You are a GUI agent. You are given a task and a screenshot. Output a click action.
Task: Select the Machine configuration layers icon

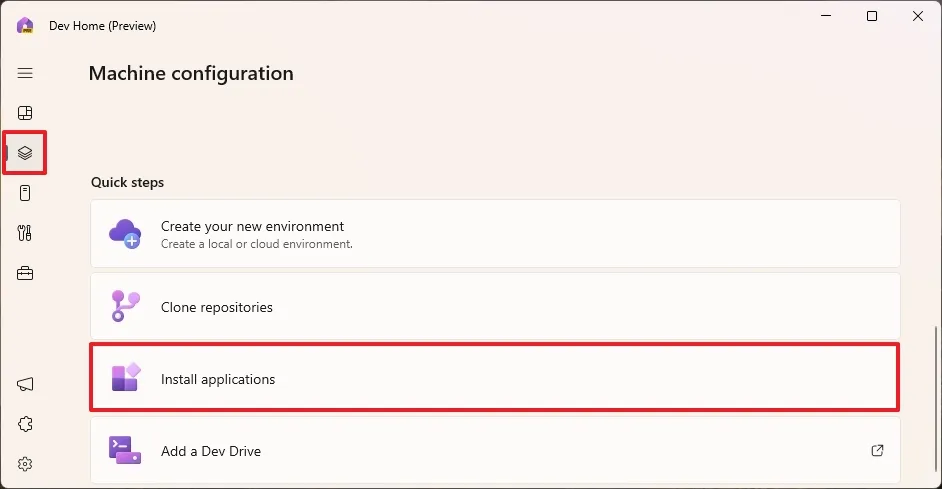[x=25, y=153]
